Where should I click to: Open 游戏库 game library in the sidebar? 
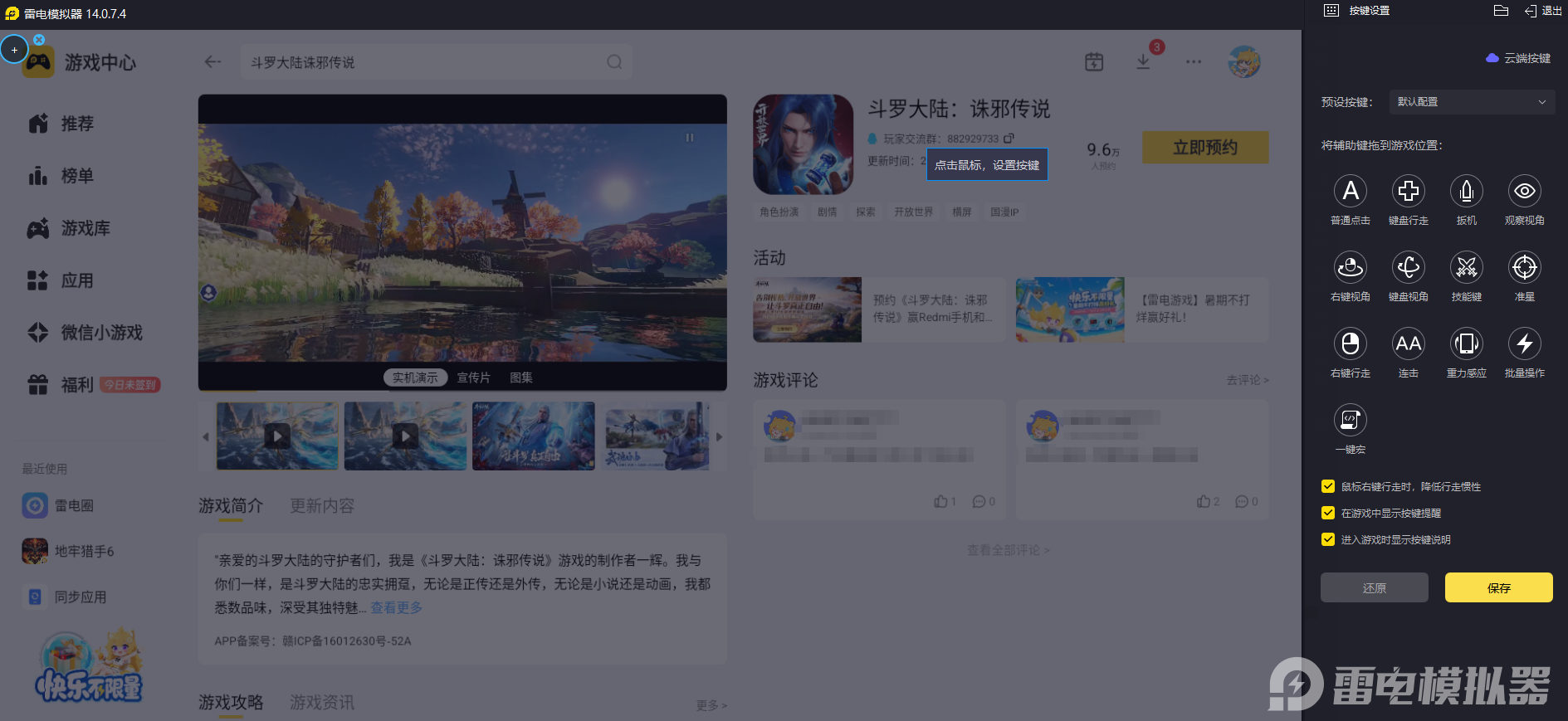click(69, 228)
